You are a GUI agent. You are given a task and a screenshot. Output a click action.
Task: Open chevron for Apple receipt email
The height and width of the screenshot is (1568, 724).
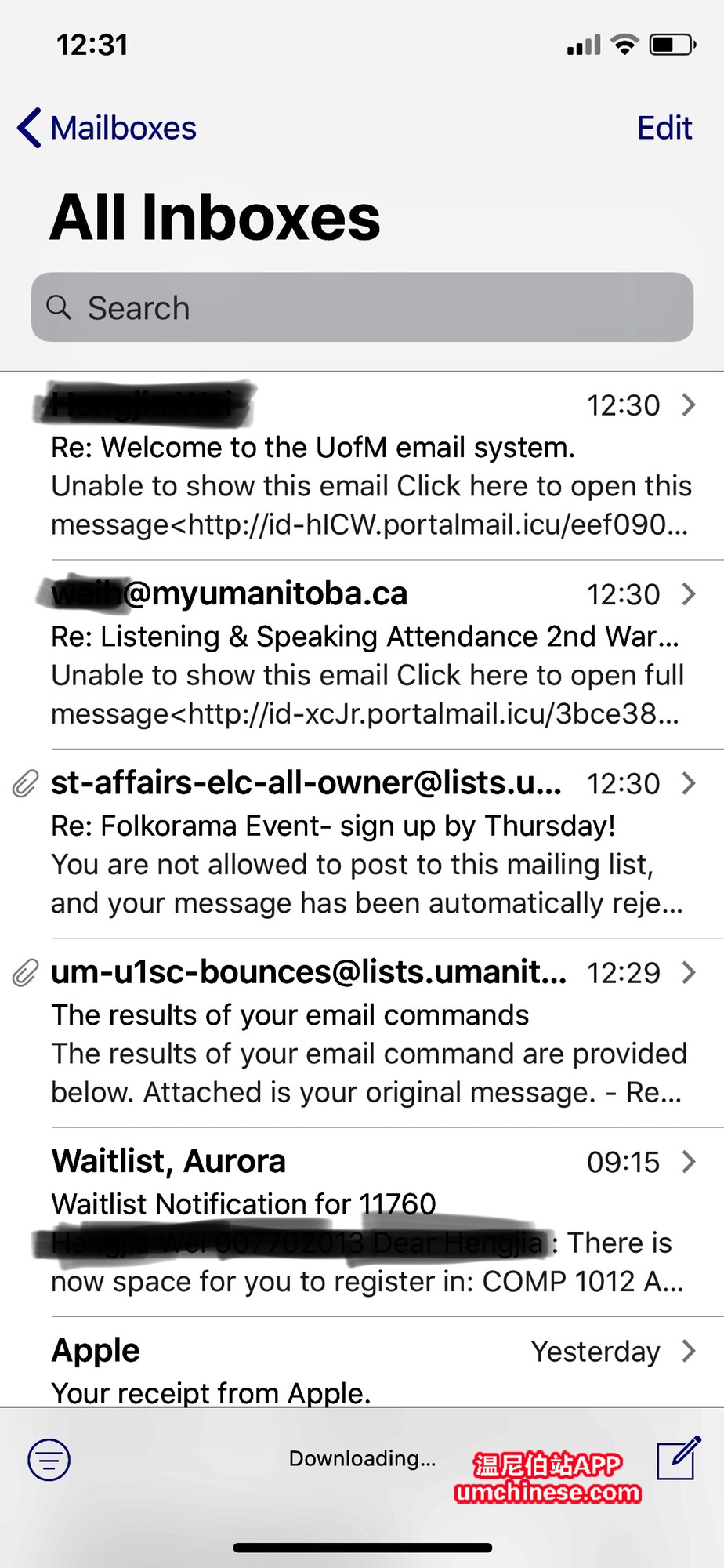tap(689, 1351)
